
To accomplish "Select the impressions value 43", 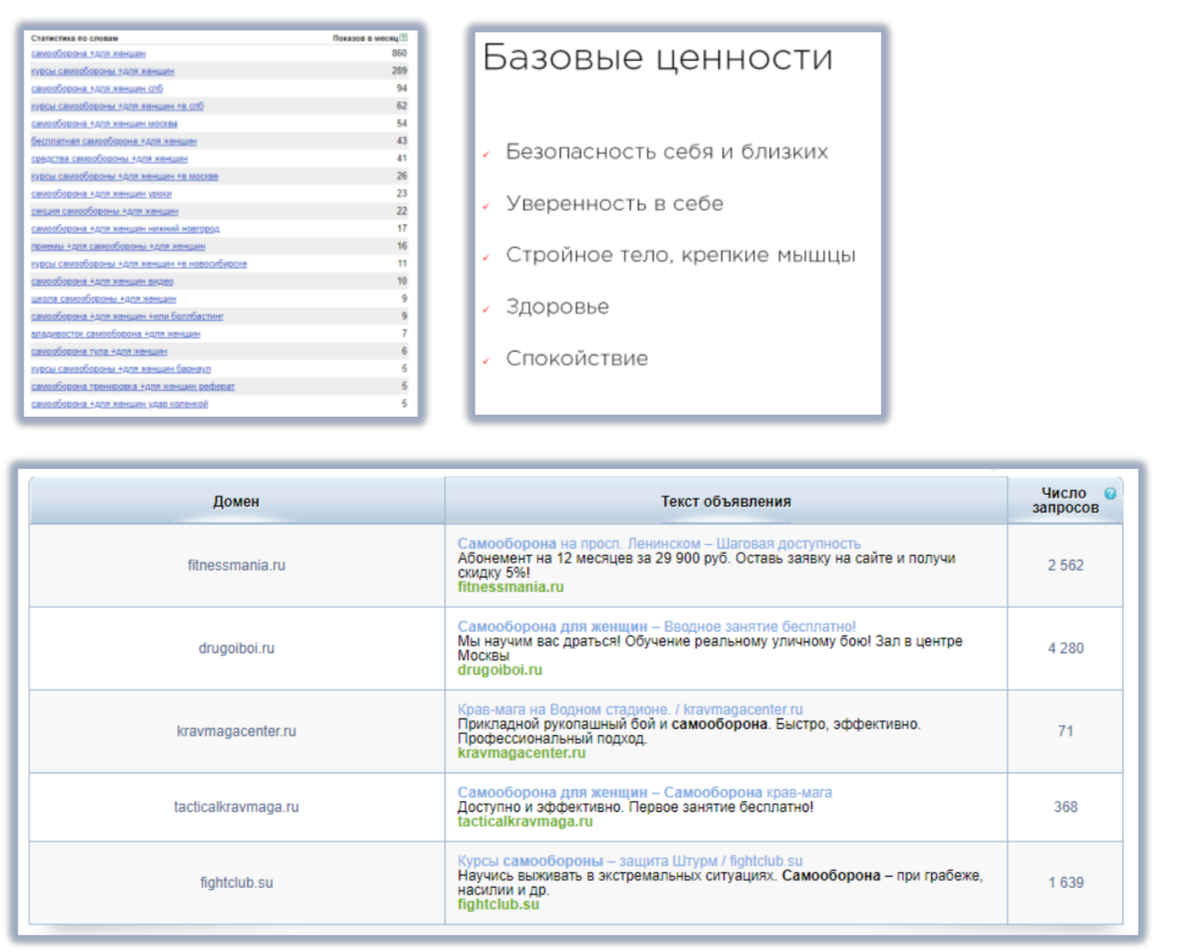I will coord(402,141).
